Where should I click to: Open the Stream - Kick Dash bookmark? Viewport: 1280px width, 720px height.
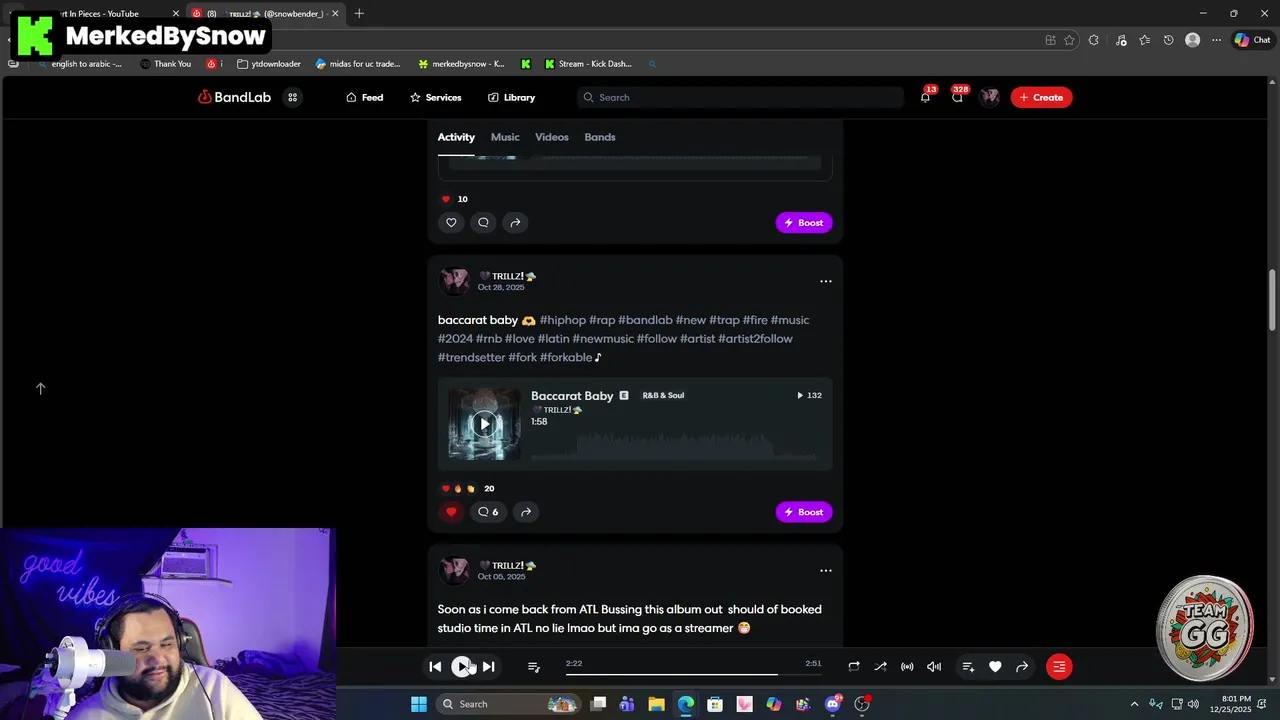[x=588, y=64]
